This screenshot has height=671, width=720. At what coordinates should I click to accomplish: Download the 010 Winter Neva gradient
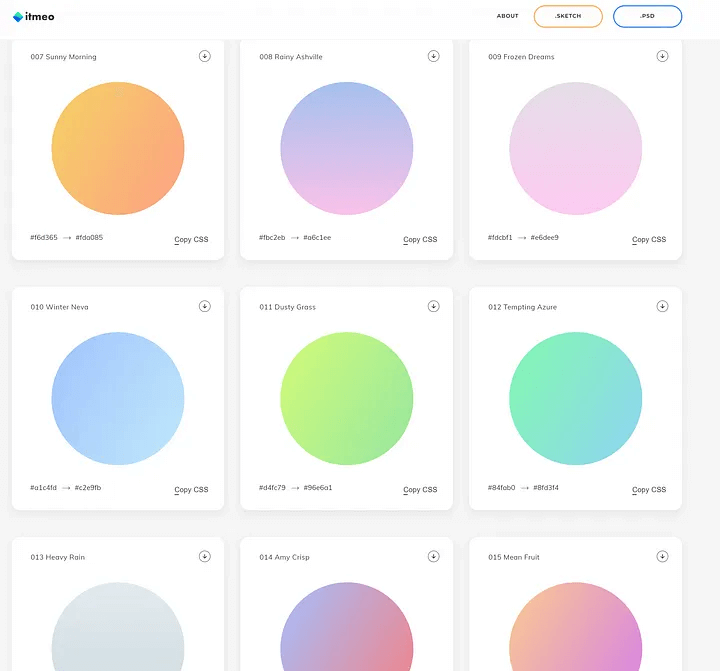[205, 306]
